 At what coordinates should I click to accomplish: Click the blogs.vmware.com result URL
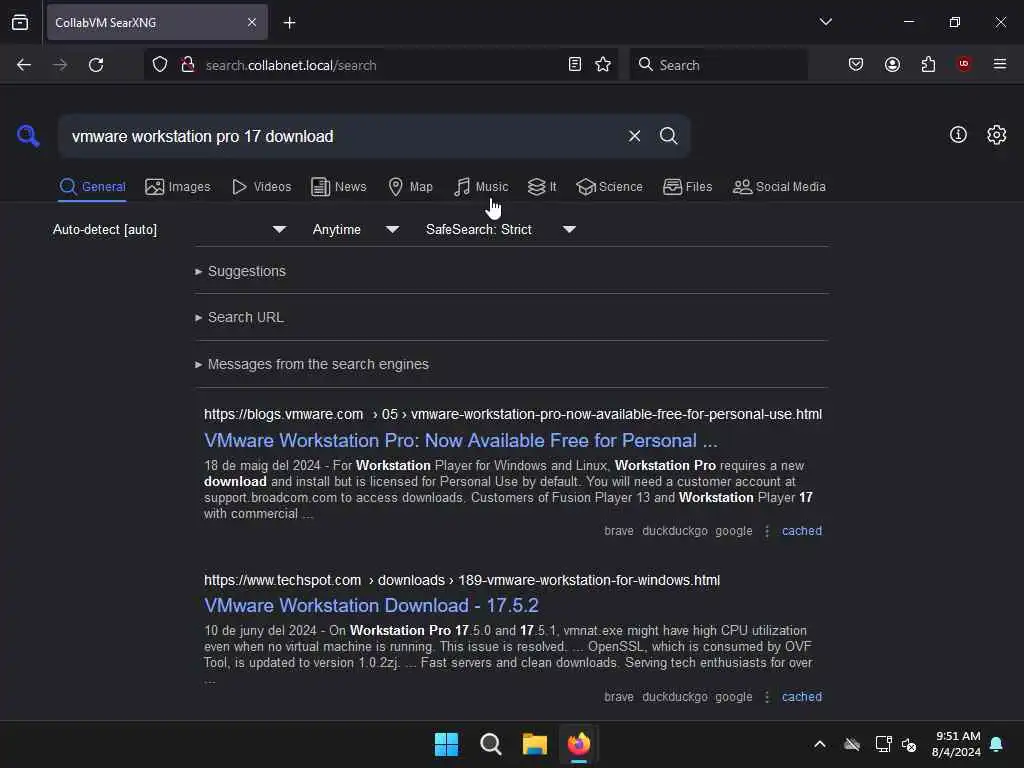tap(513, 414)
